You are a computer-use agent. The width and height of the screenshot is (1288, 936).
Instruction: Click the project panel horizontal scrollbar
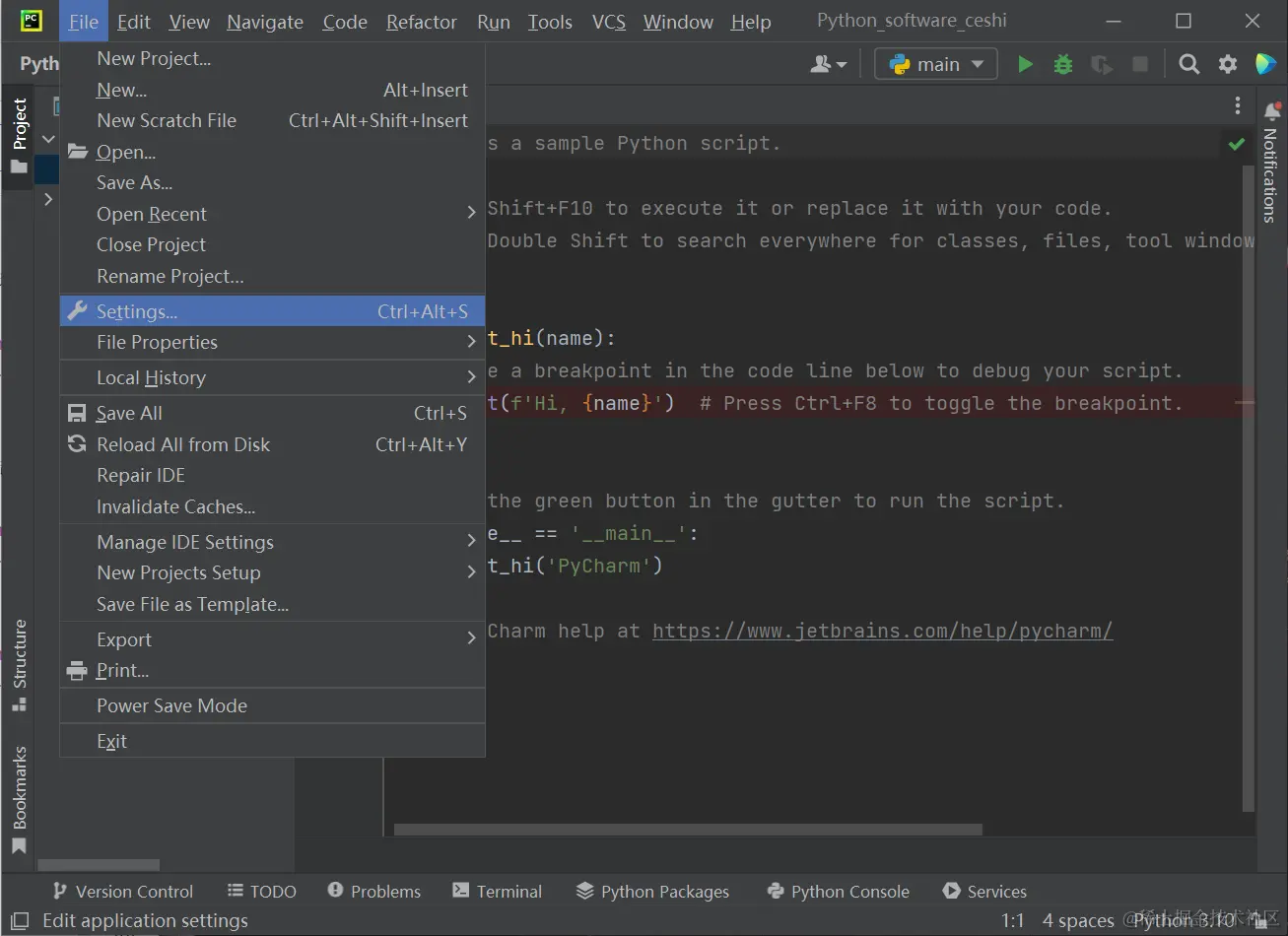pos(99,865)
